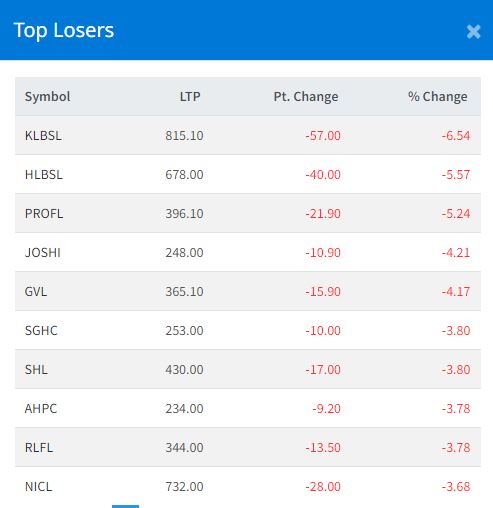Sort by % Change column header
The width and height of the screenshot is (493, 508).
click(437, 97)
